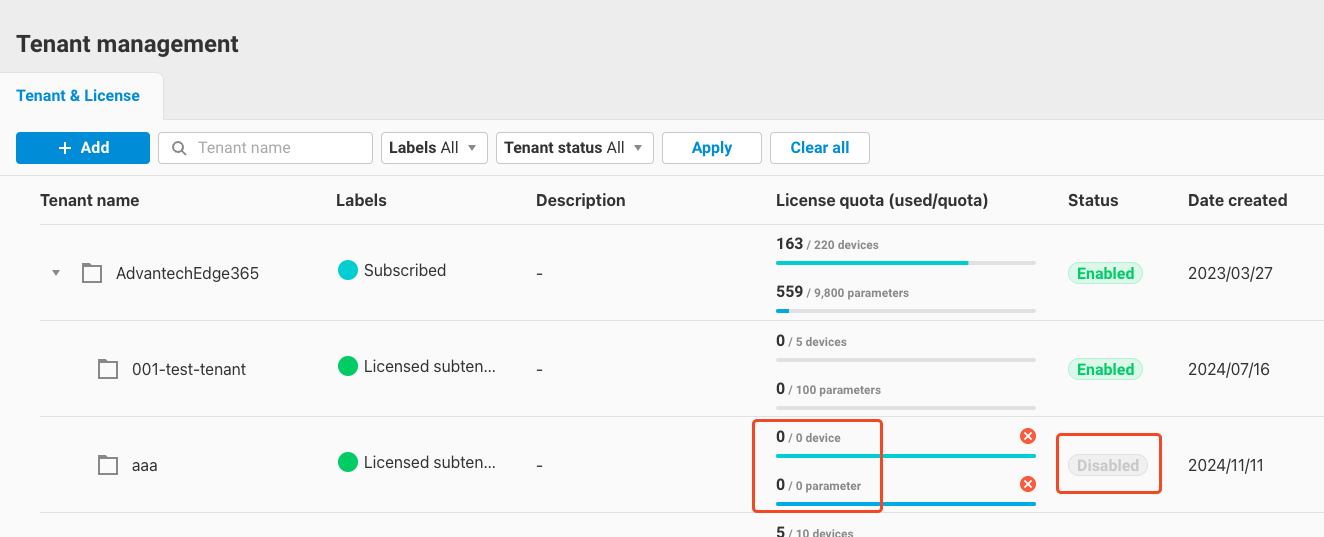Collapse the AdvantechEdge365 tenant row
This screenshot has width=1324, height=537.
(56, 273)
